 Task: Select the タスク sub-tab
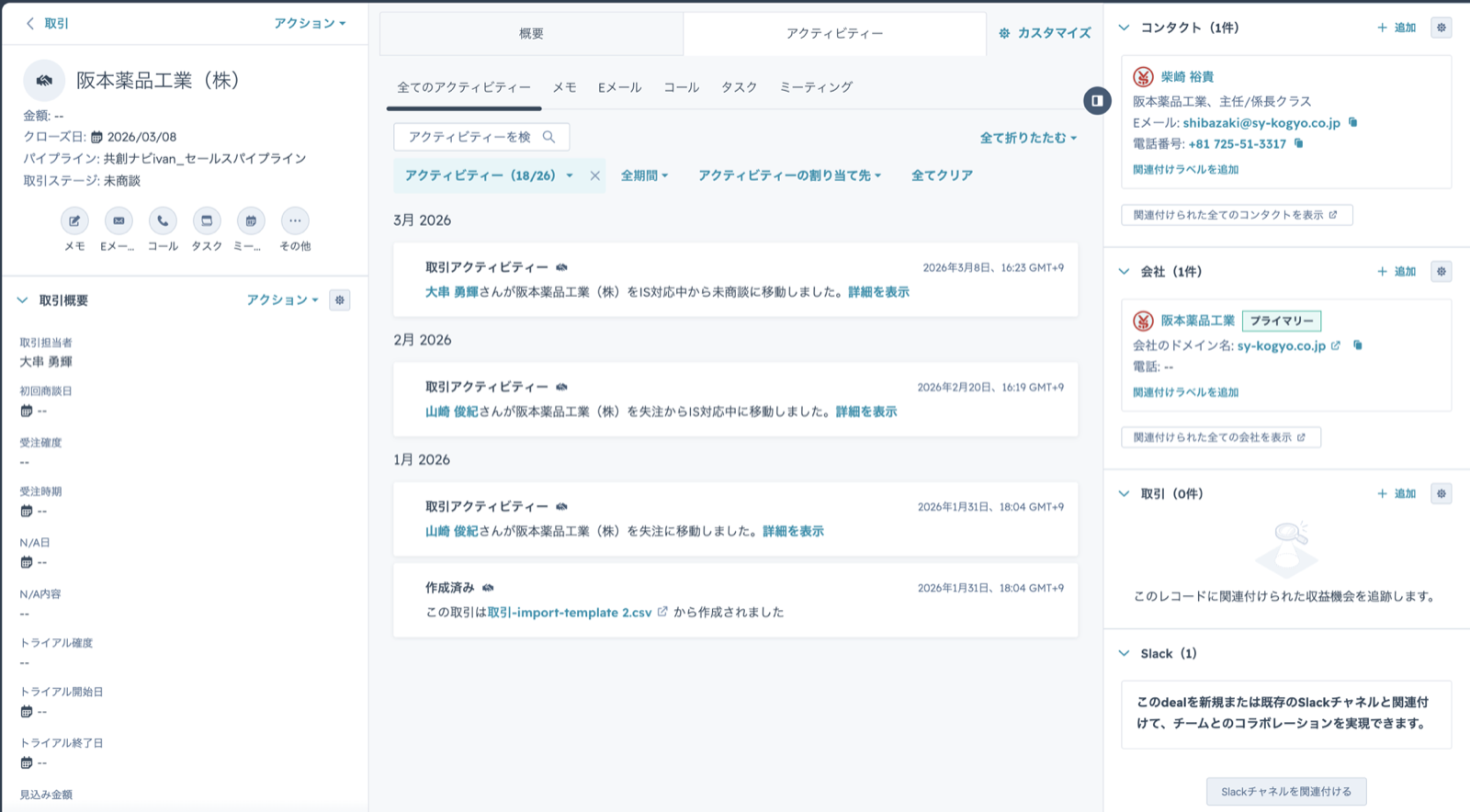pyautogui.click(x=739, y=87)
